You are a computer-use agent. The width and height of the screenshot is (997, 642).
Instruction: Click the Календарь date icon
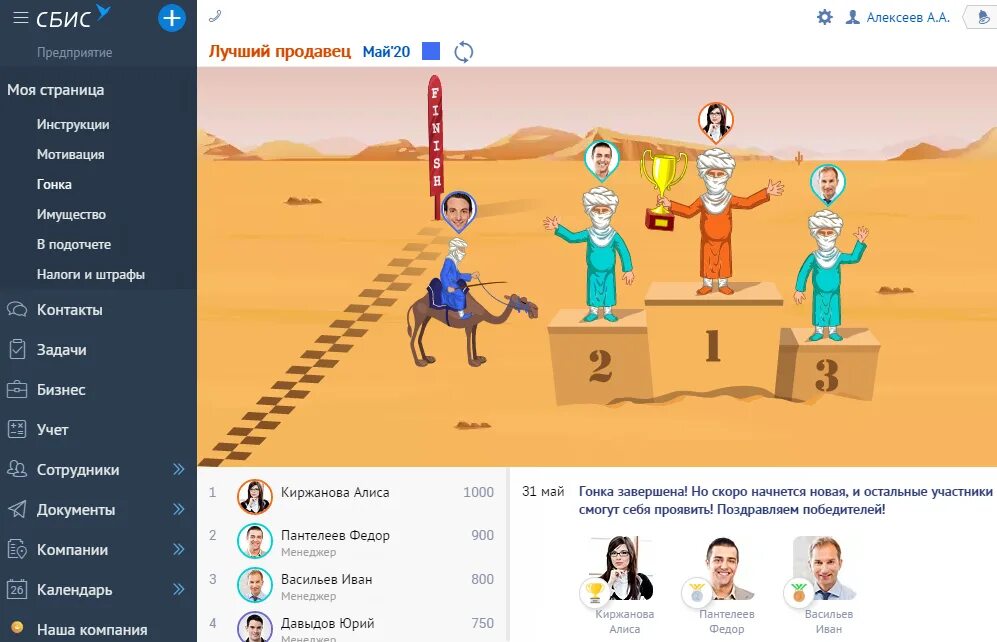tap(17, 589)
